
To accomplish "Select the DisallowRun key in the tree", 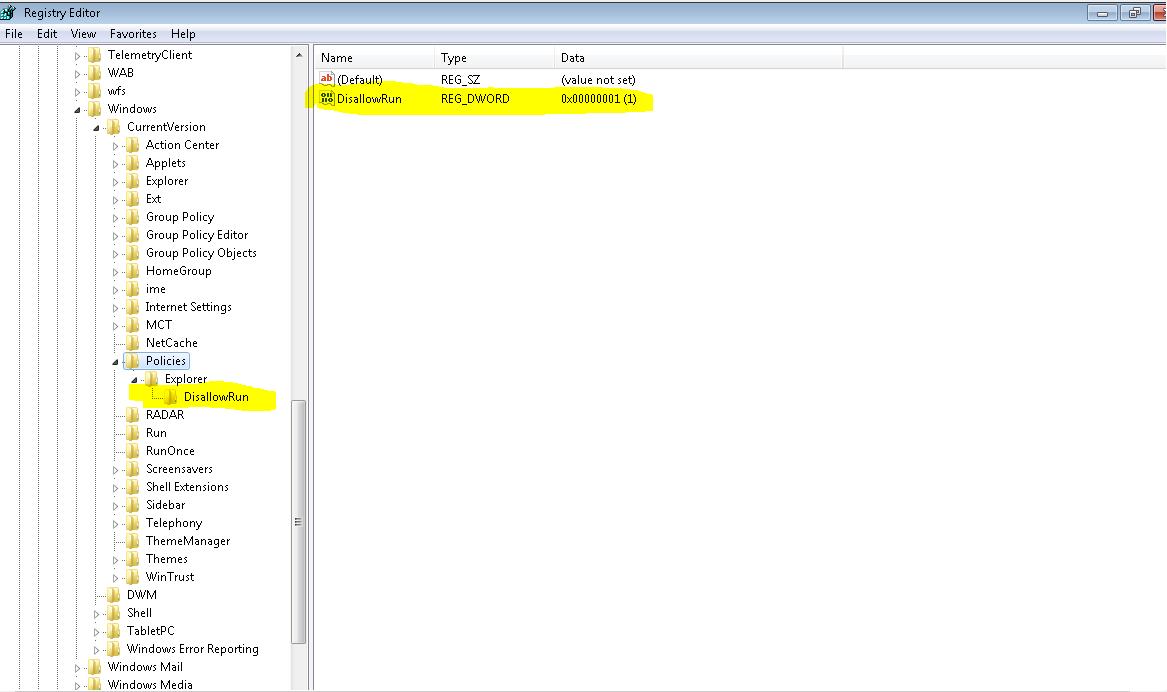I will point(216,397).
